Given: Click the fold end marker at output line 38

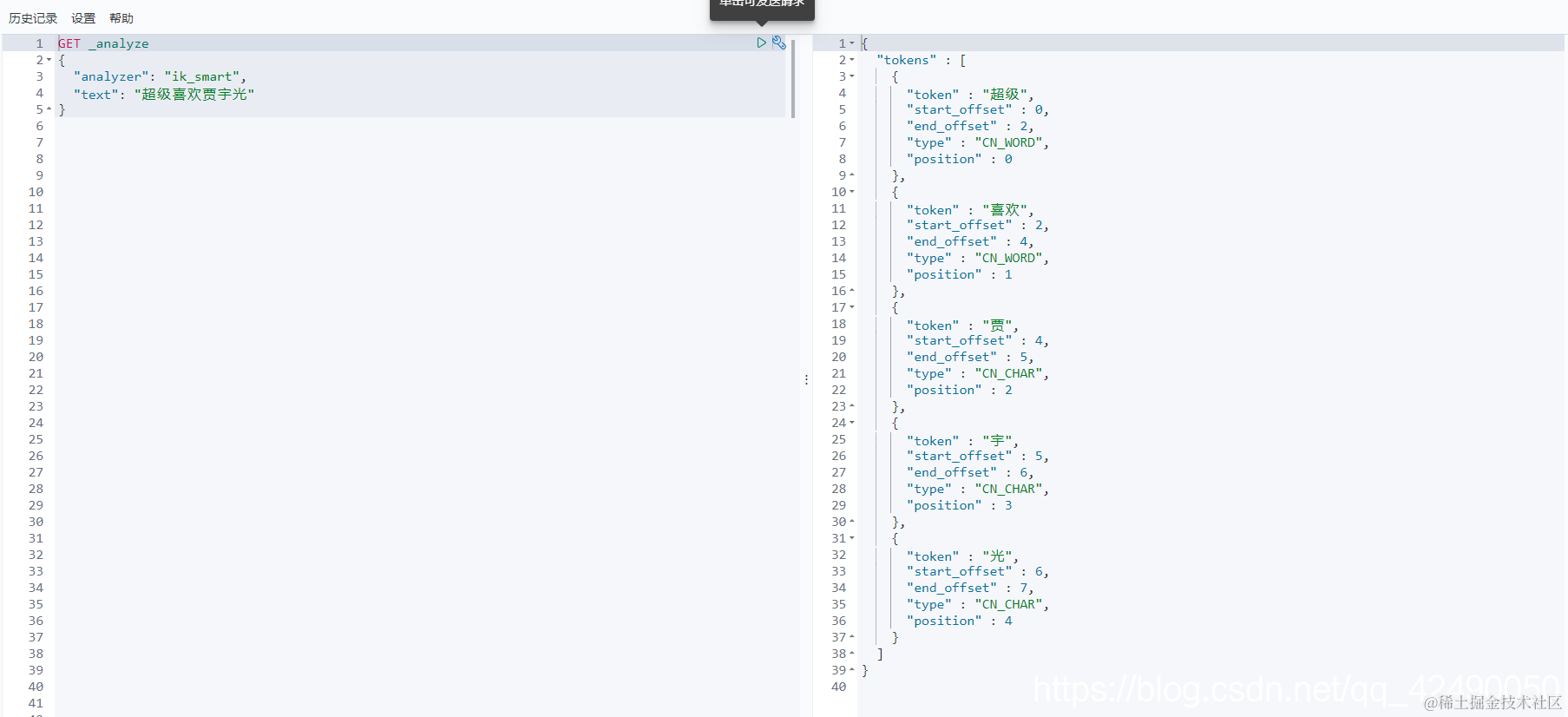Looking at the screenshot, I should [852, 654].
